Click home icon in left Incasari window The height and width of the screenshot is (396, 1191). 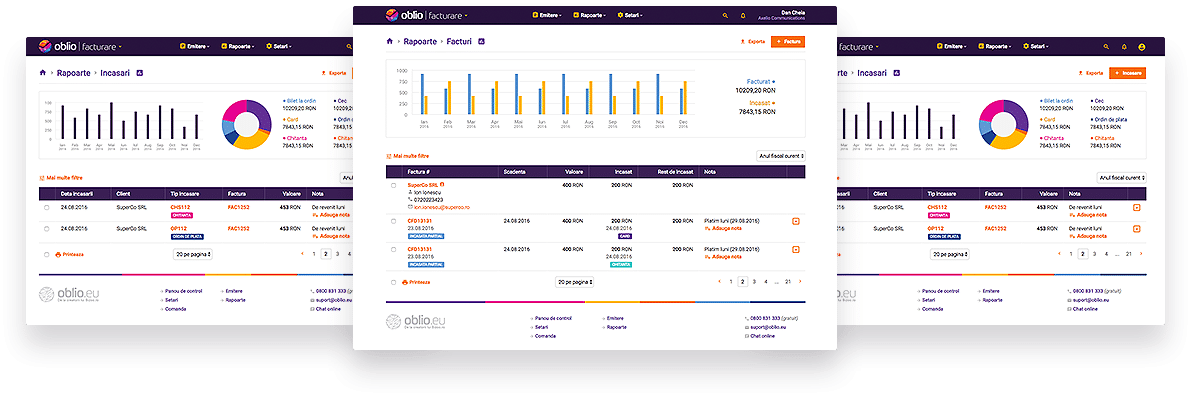pos(43,73)
